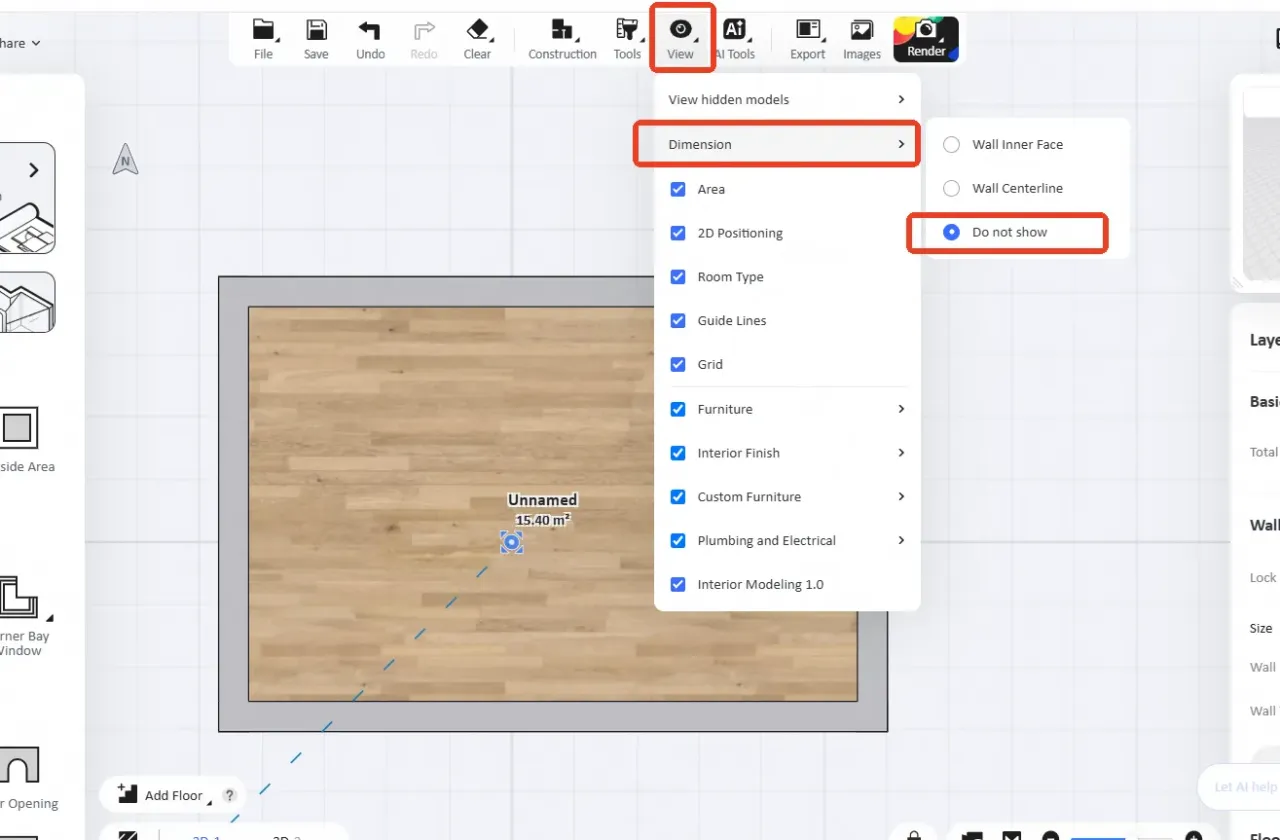Click the north compass icon
1280x840 pixels.
tap(125, 159)
